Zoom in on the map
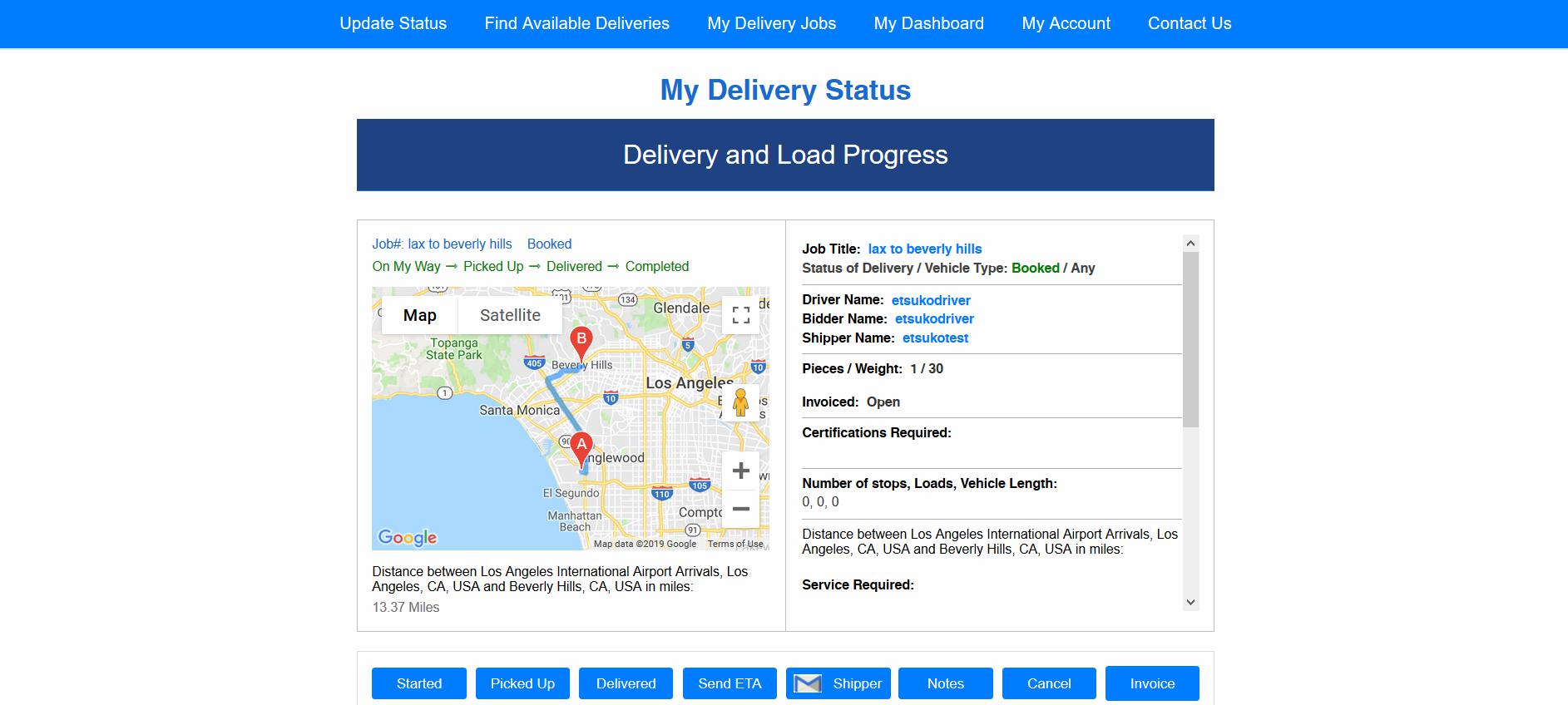Viewport: 1568px width, 705px height. (x=740, y=471)
